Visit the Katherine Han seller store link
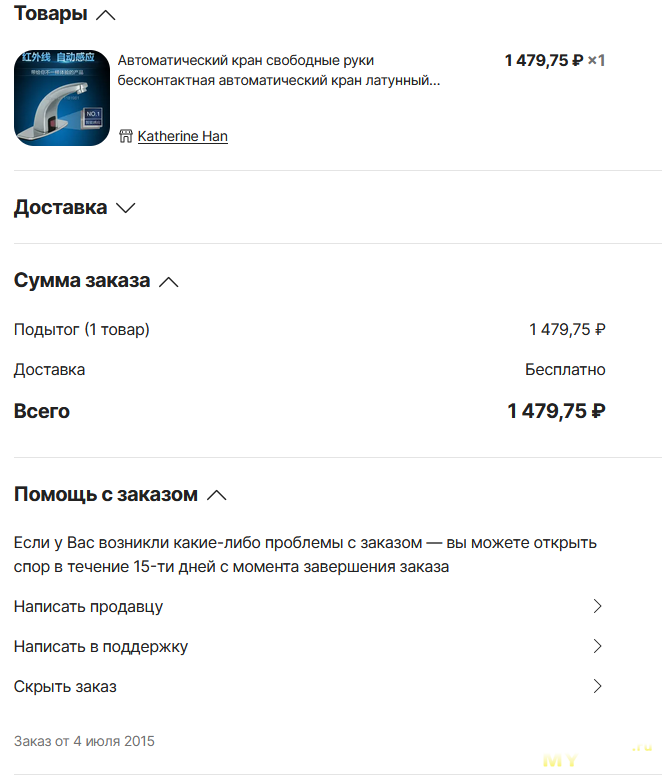662x777 pixels. pos(182,136)
